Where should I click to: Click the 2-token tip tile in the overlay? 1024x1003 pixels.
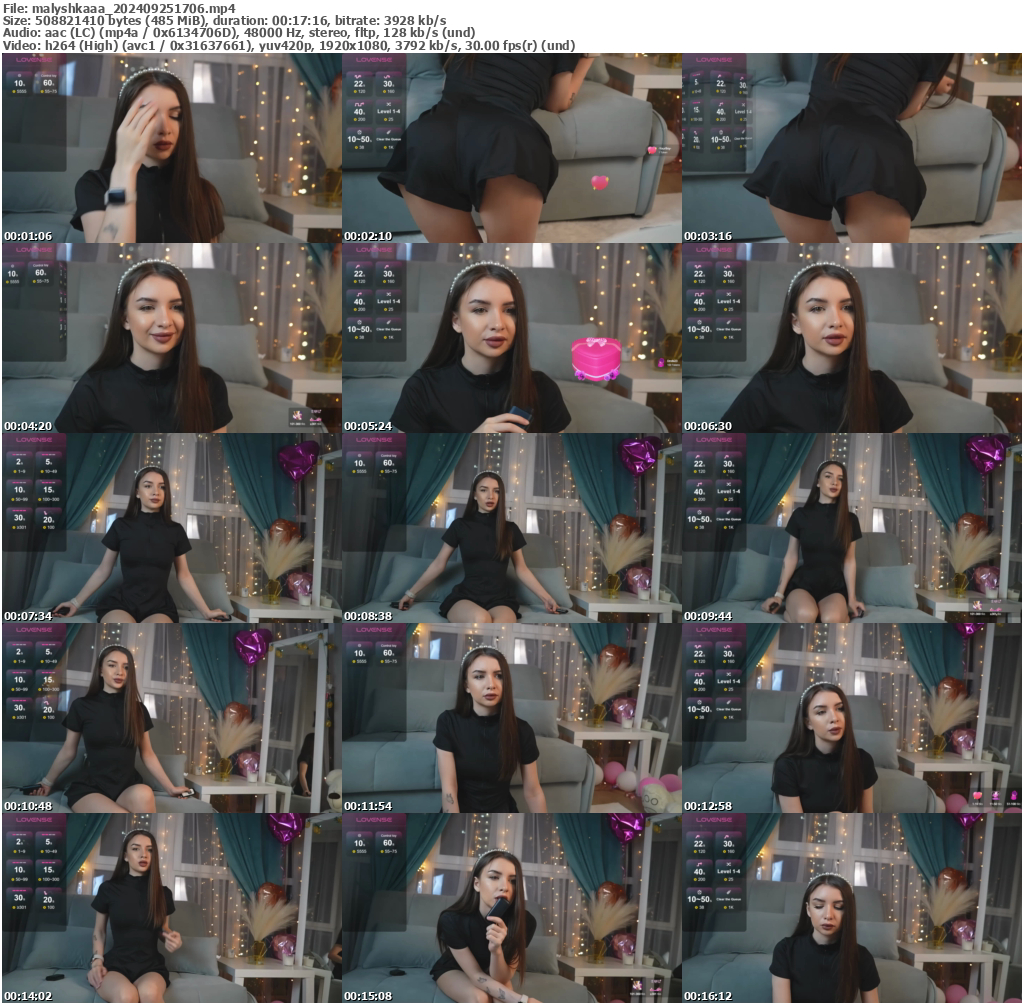click(x=19, y=462)
